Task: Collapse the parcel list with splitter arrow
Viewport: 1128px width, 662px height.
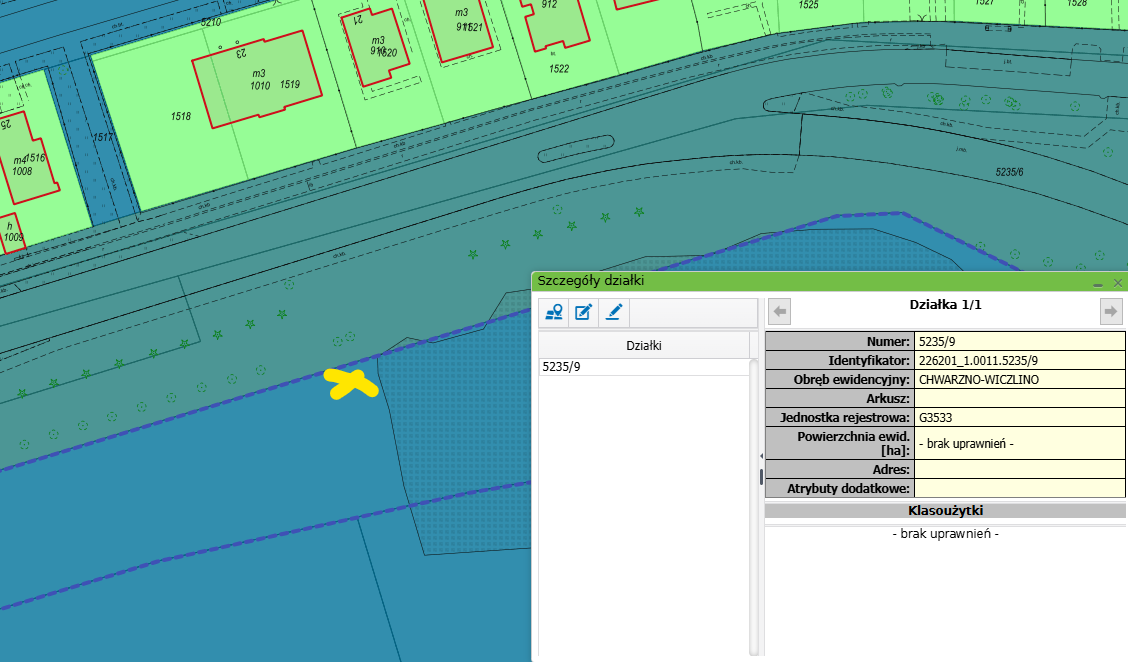Action: [x=761, y=456]
